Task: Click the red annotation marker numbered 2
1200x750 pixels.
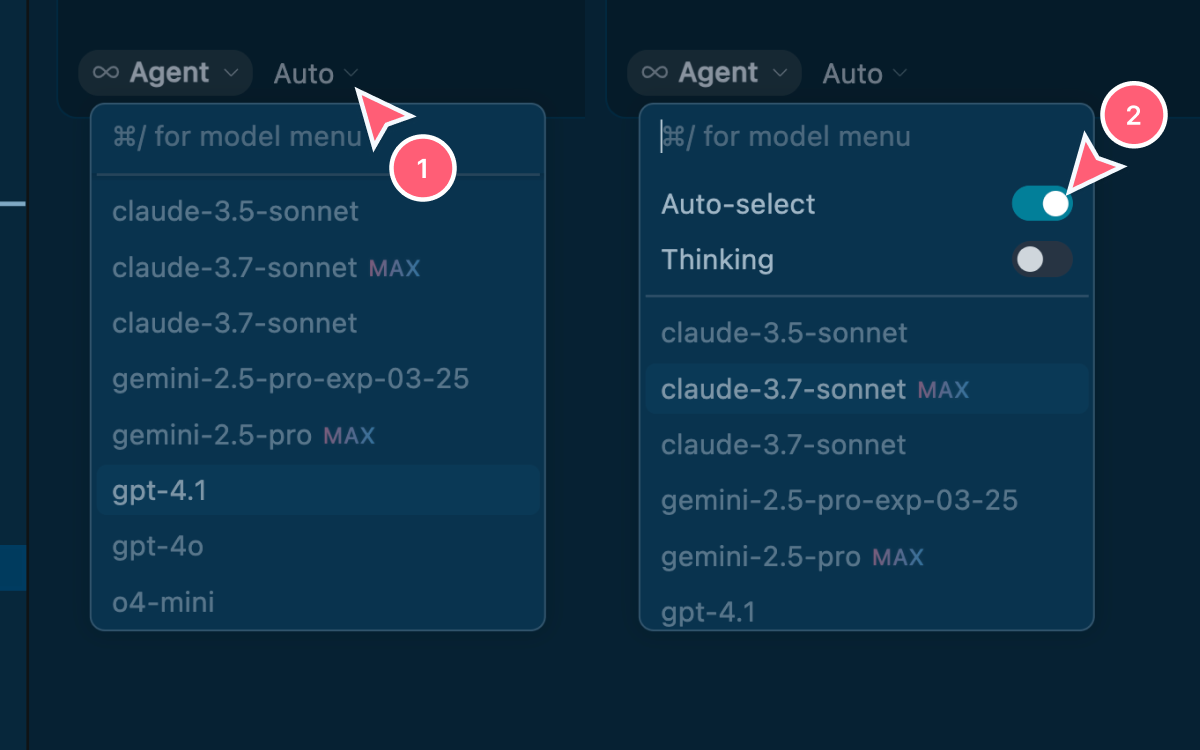Action: click(1133, 116)
